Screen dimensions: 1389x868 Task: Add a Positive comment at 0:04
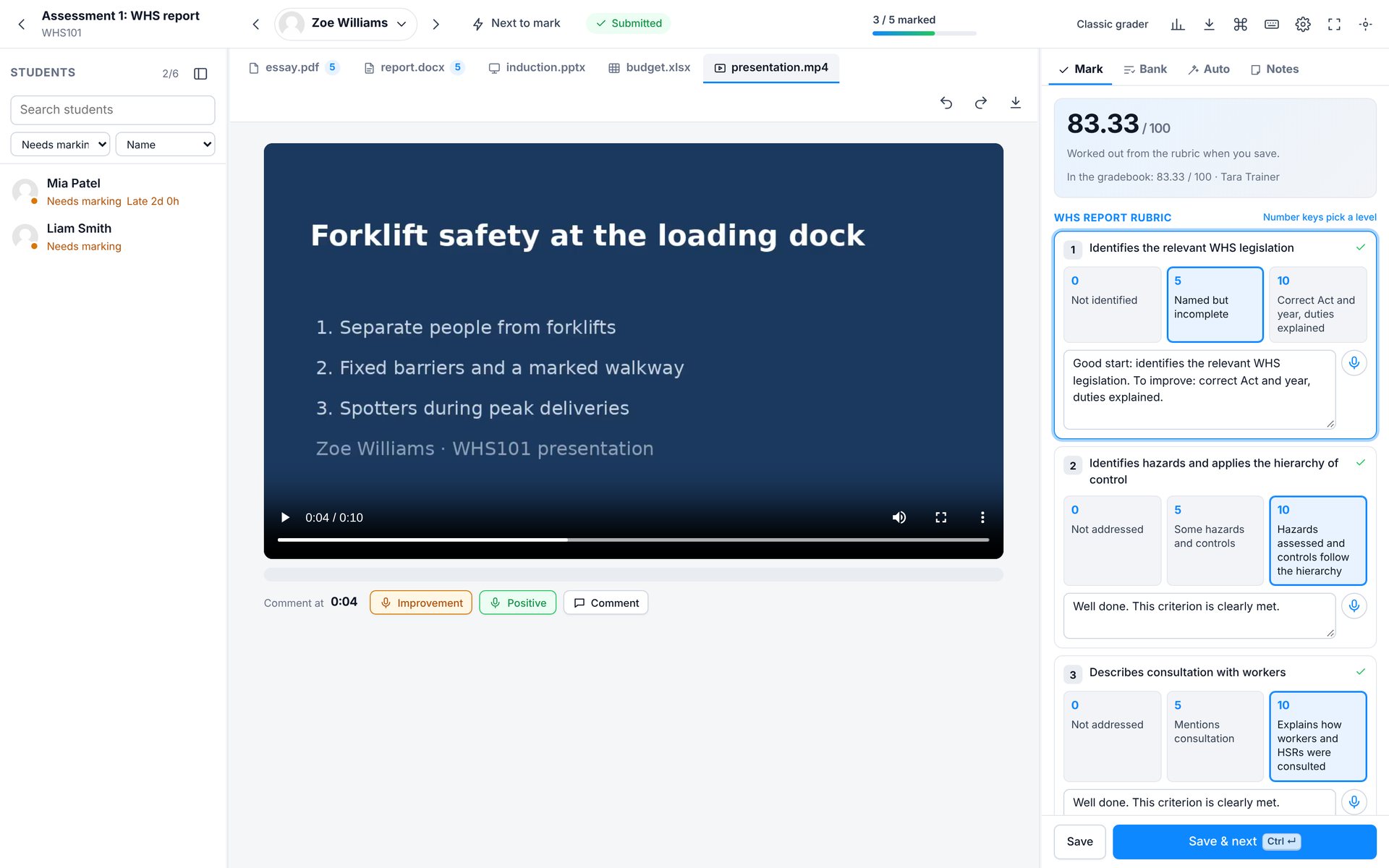518,603
